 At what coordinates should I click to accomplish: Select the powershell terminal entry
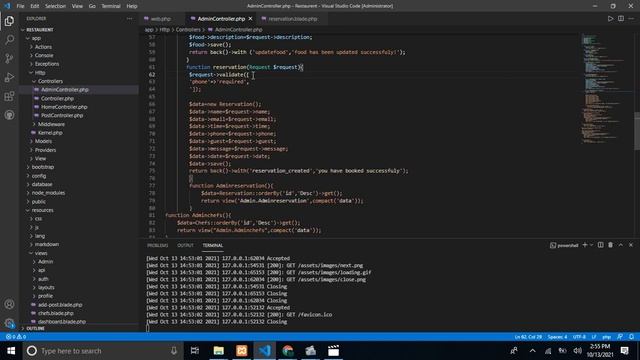[x=564, y=245]
